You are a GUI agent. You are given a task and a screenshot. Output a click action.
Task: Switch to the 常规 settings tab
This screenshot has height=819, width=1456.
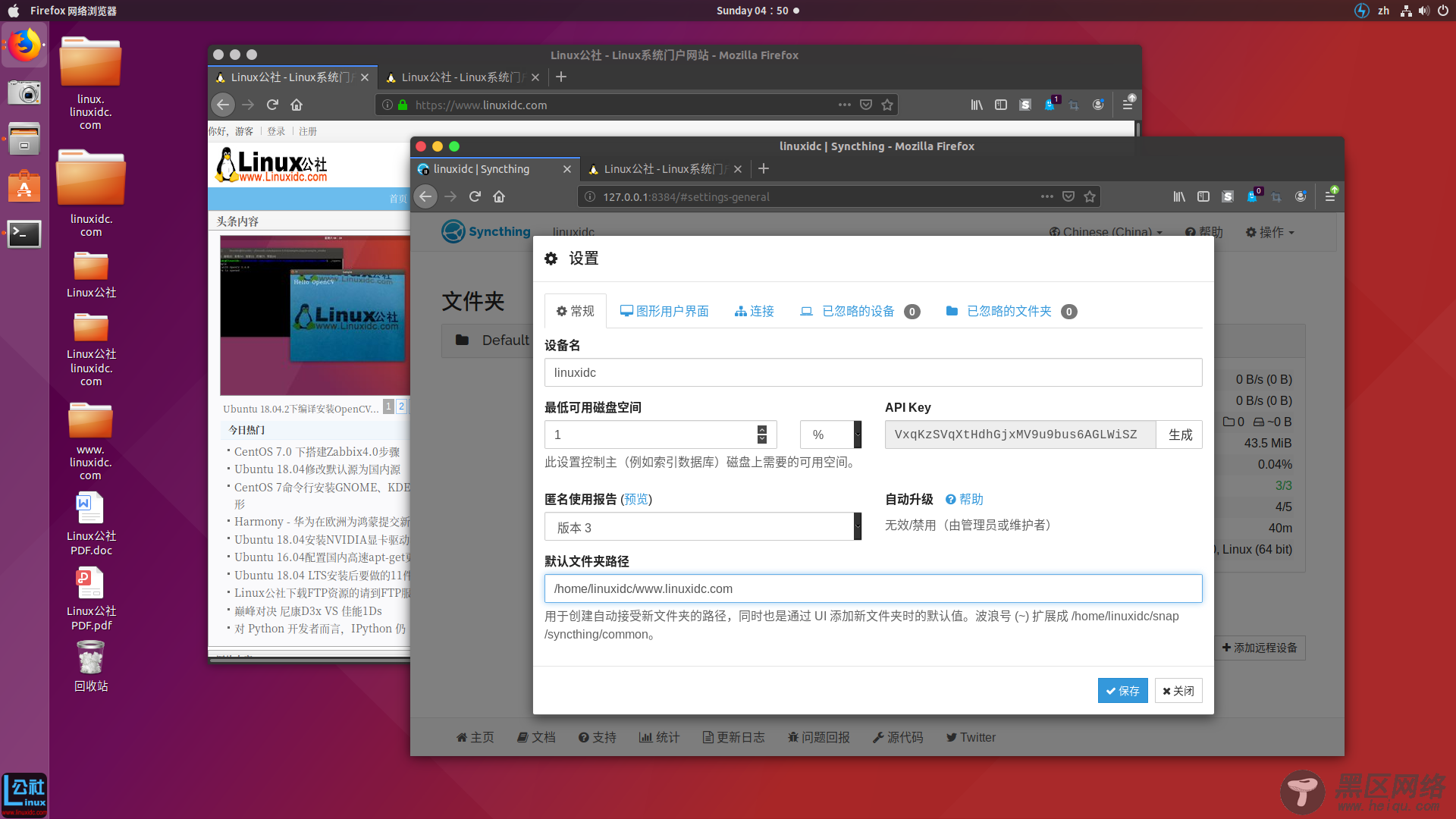click(576, 311)
